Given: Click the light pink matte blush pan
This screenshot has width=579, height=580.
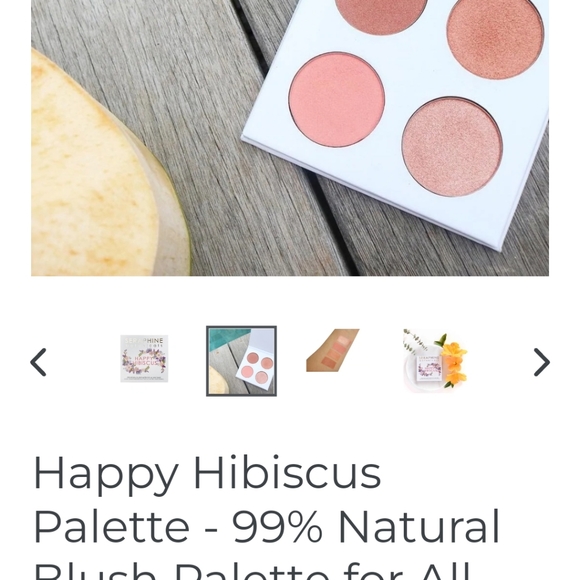Looking at the screenshot, I should click(x=337, y=100).
